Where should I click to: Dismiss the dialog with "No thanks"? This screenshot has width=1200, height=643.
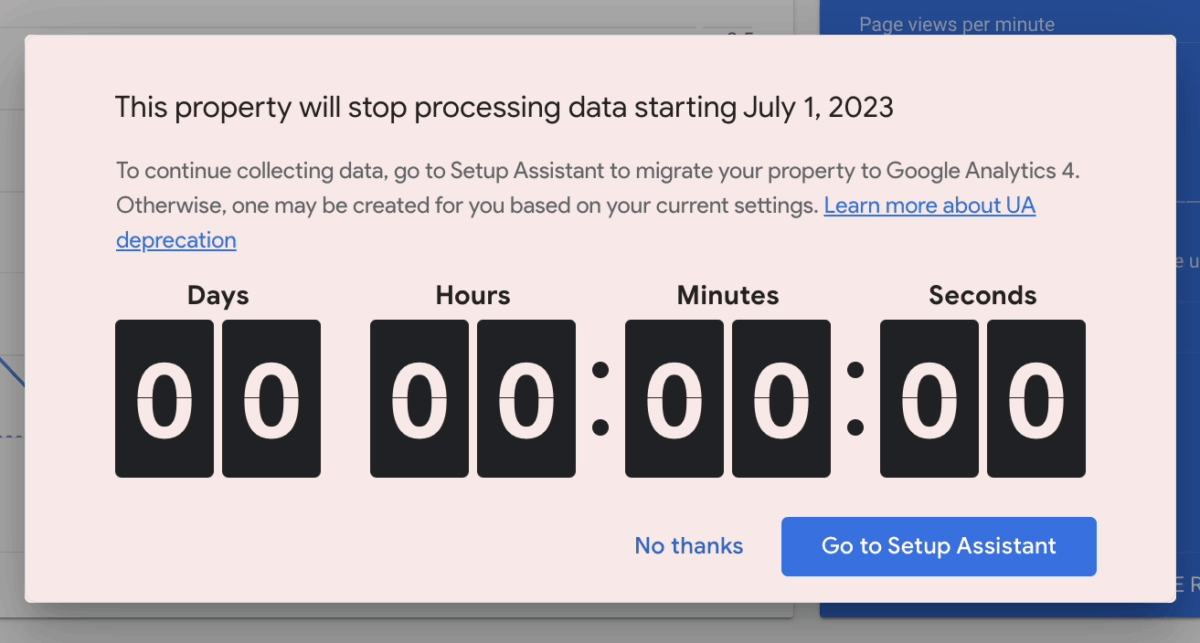coord(688,546)
